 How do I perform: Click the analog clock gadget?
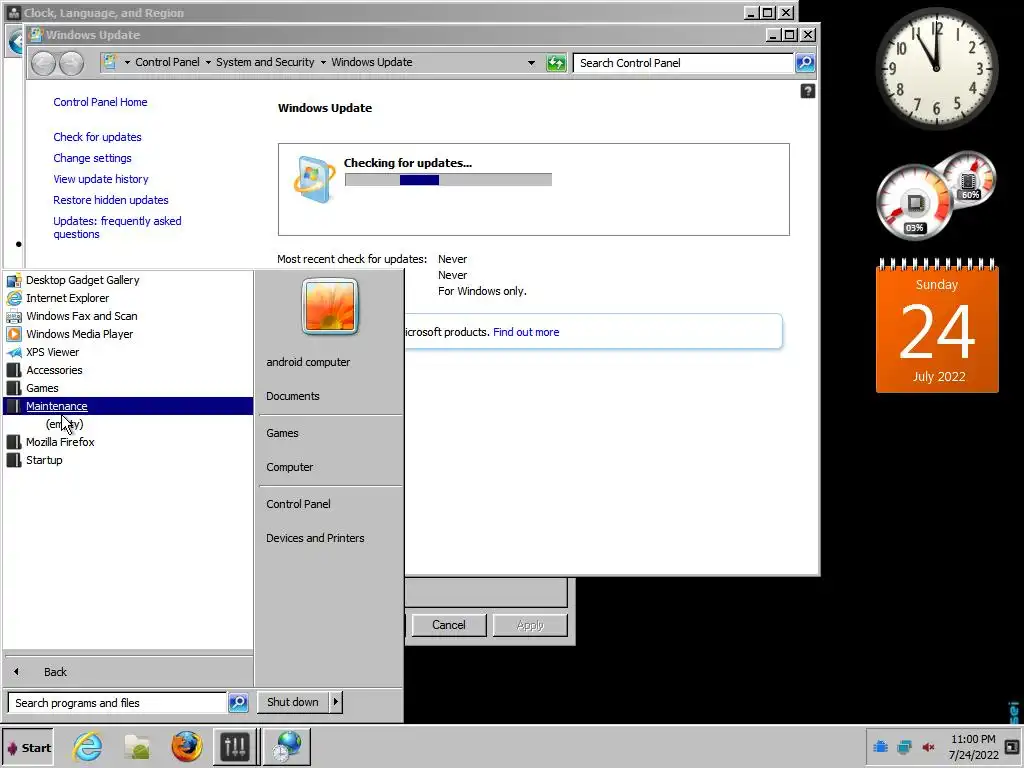(x=936, y=69)
